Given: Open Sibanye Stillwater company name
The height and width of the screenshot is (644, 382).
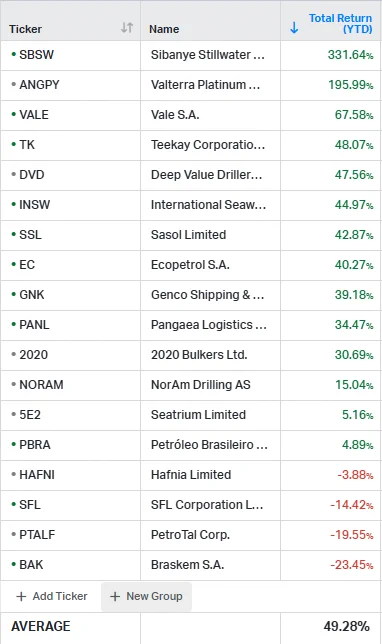Looking at the screenshot, I should click(x=207, y=55).
